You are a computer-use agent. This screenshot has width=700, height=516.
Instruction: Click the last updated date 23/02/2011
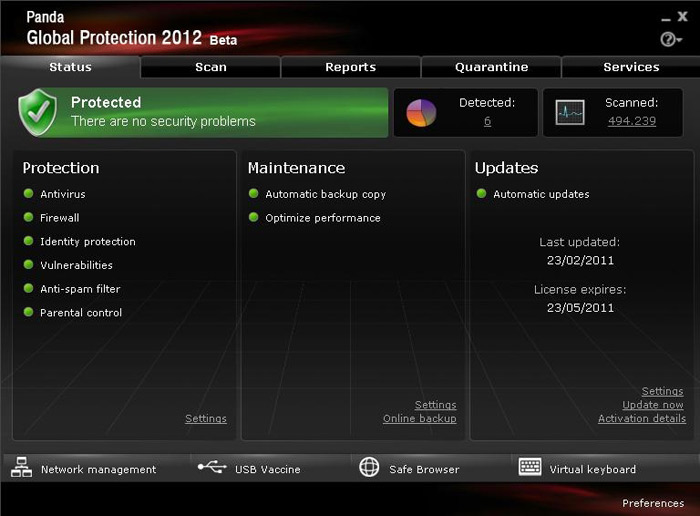pyautogui.click(x=580, y=260)
